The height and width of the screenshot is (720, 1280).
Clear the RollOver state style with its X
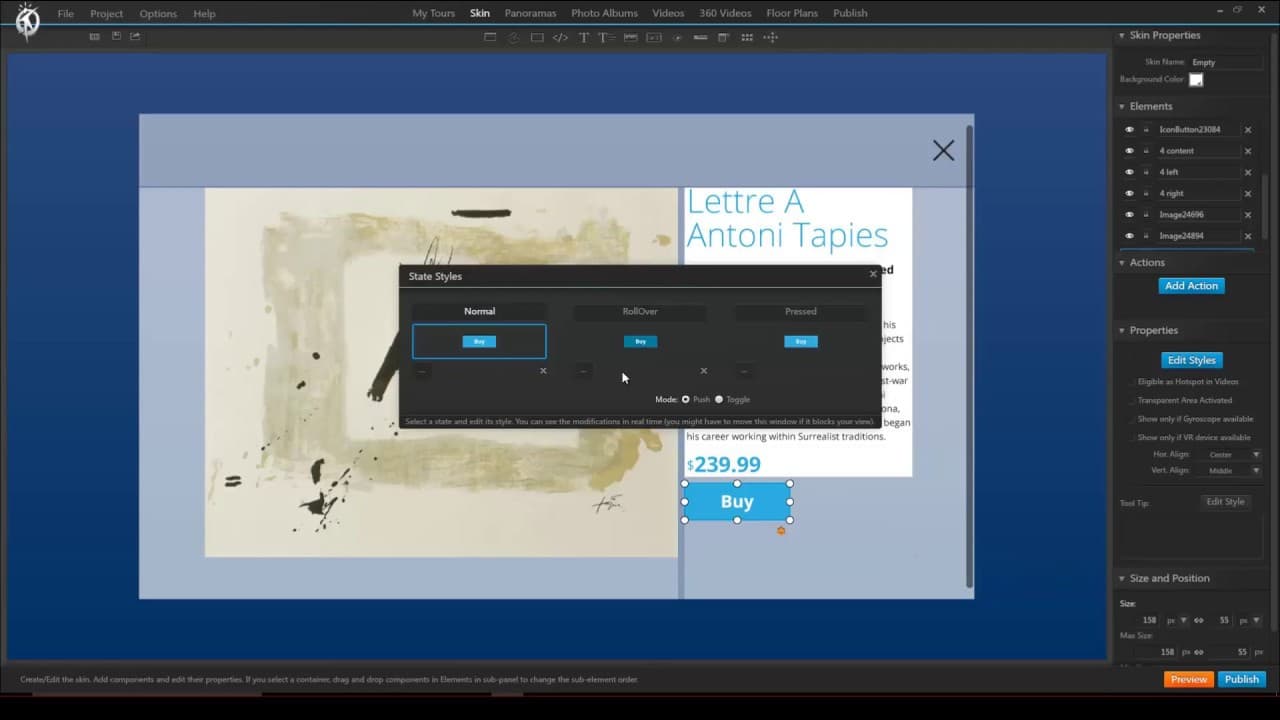704,371
